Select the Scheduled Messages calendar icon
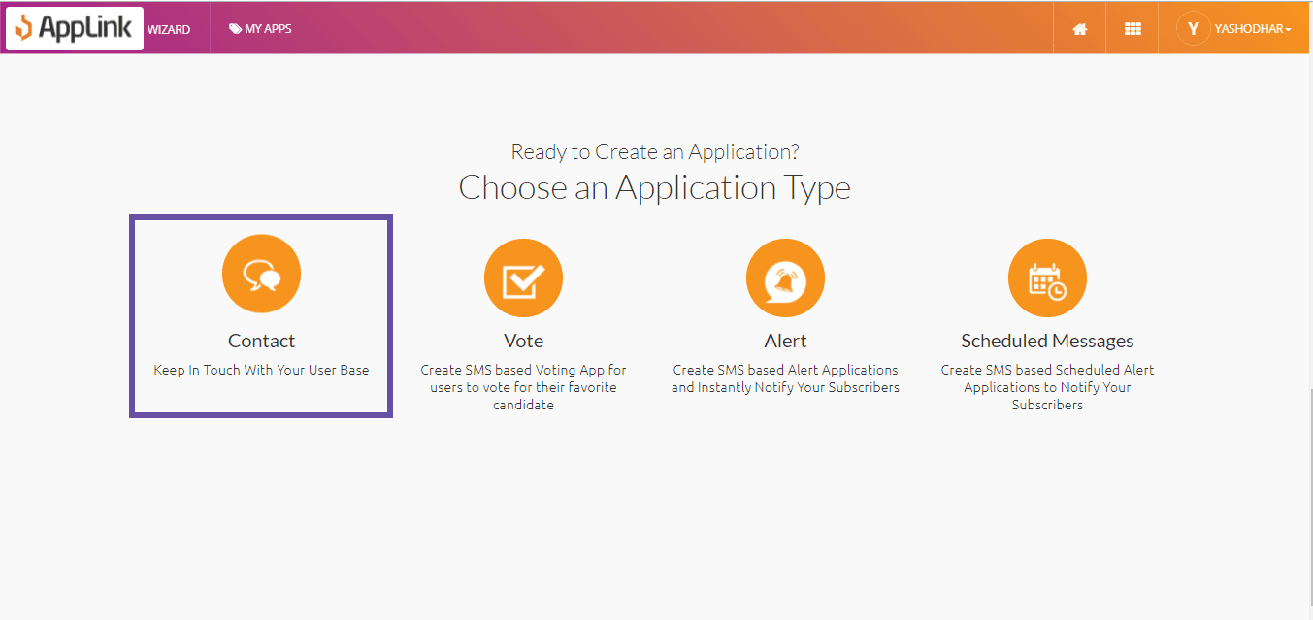 [1047, 278]
